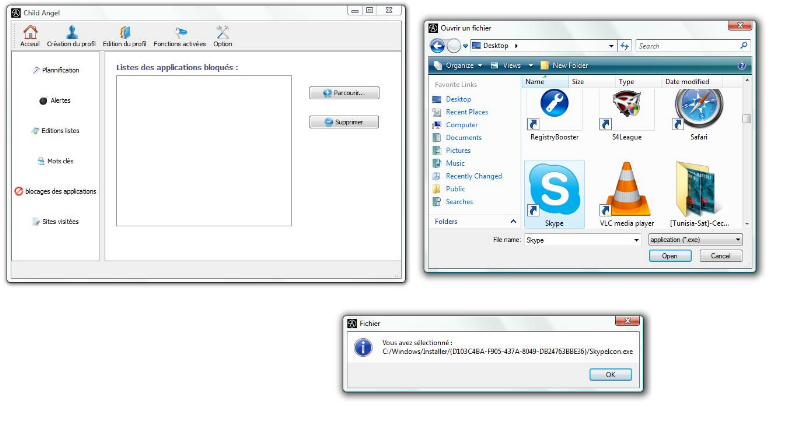Click the forward navigation arrow in the file dialog
This screenshot has height=437, width=800.
click(x=453, y=46)
